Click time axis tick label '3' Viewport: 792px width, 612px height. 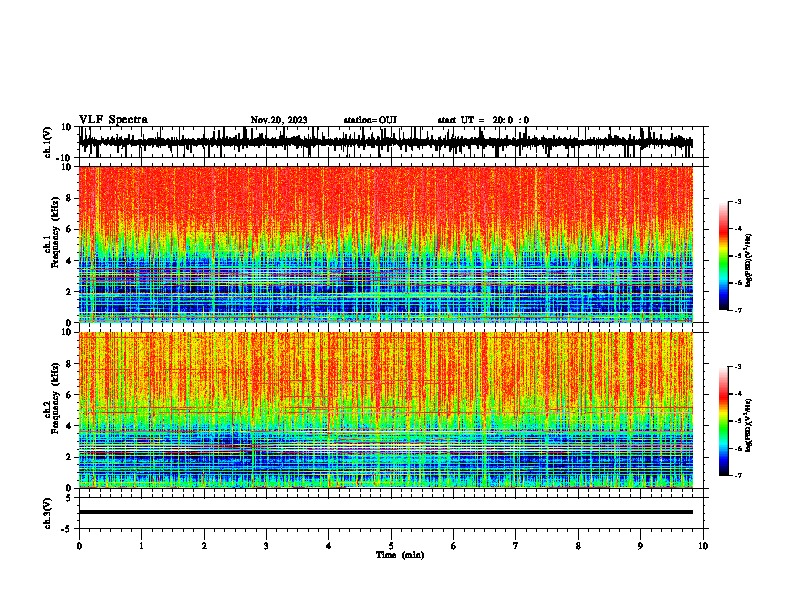(x=266, y=546)
